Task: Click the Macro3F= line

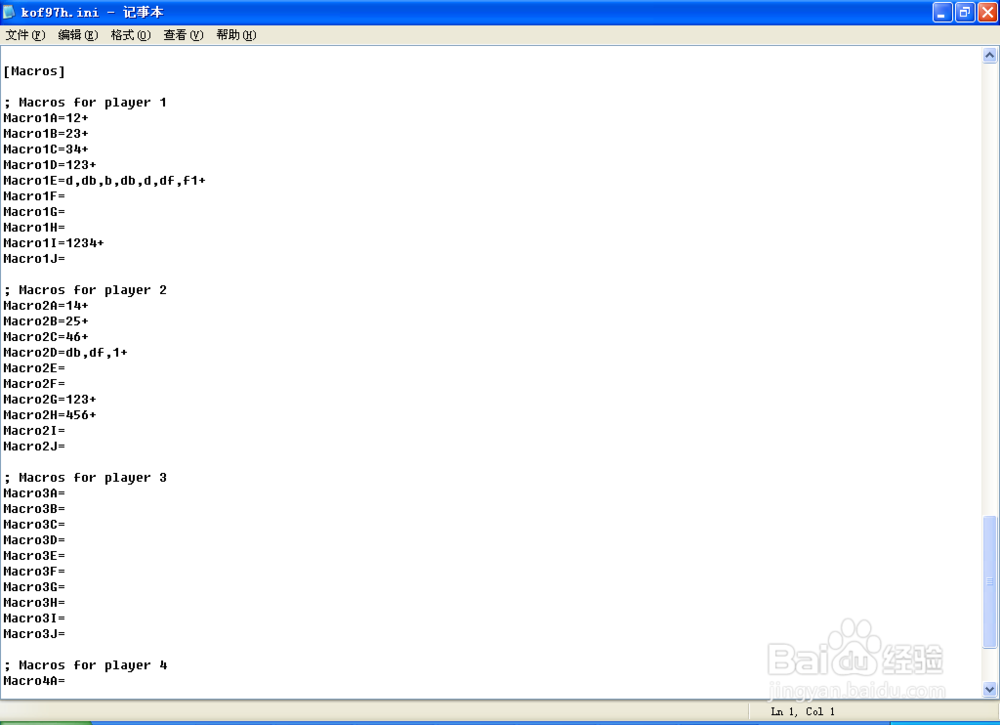Action: (34, 571)
